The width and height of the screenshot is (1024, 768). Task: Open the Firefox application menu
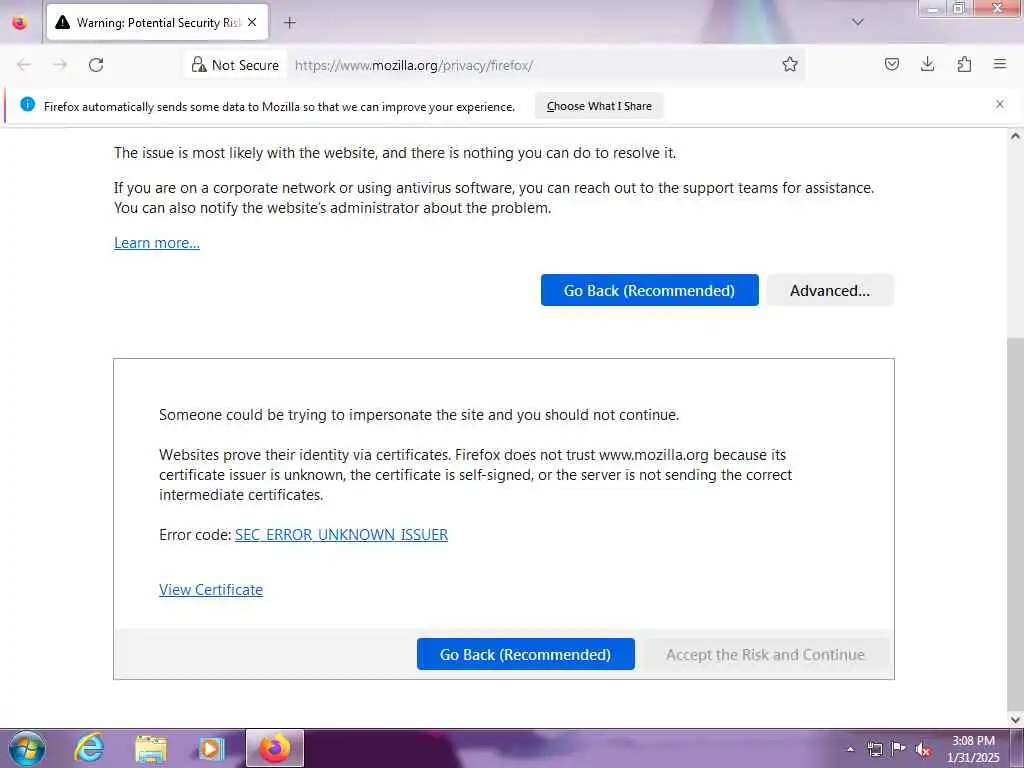tap(1000, 65)
